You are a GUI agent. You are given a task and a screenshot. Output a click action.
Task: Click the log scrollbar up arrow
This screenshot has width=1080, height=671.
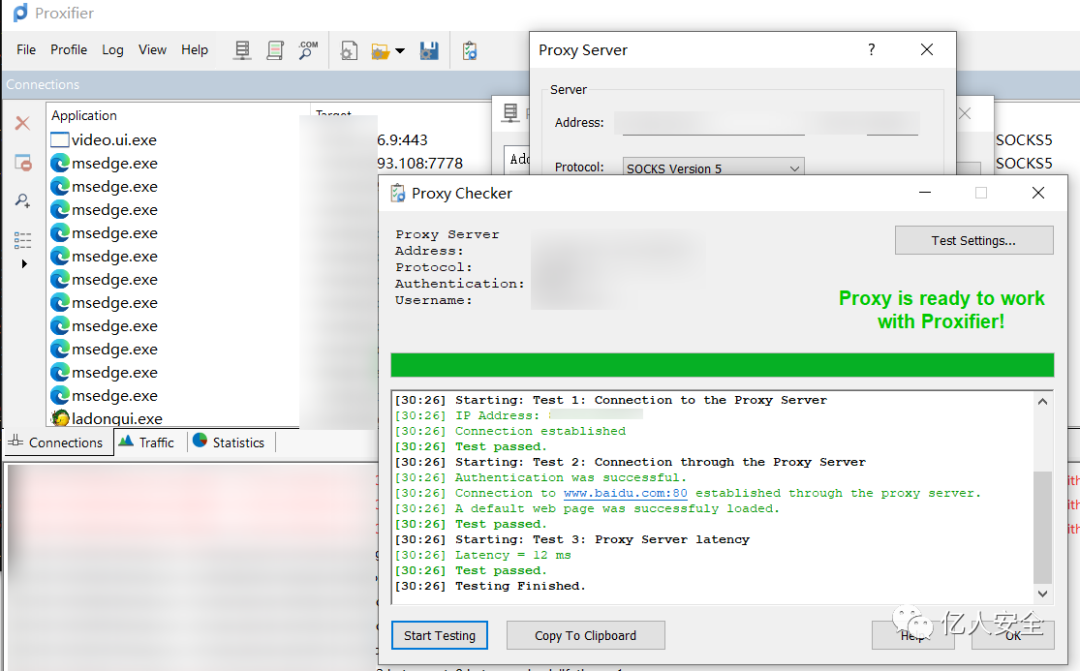1043,402
